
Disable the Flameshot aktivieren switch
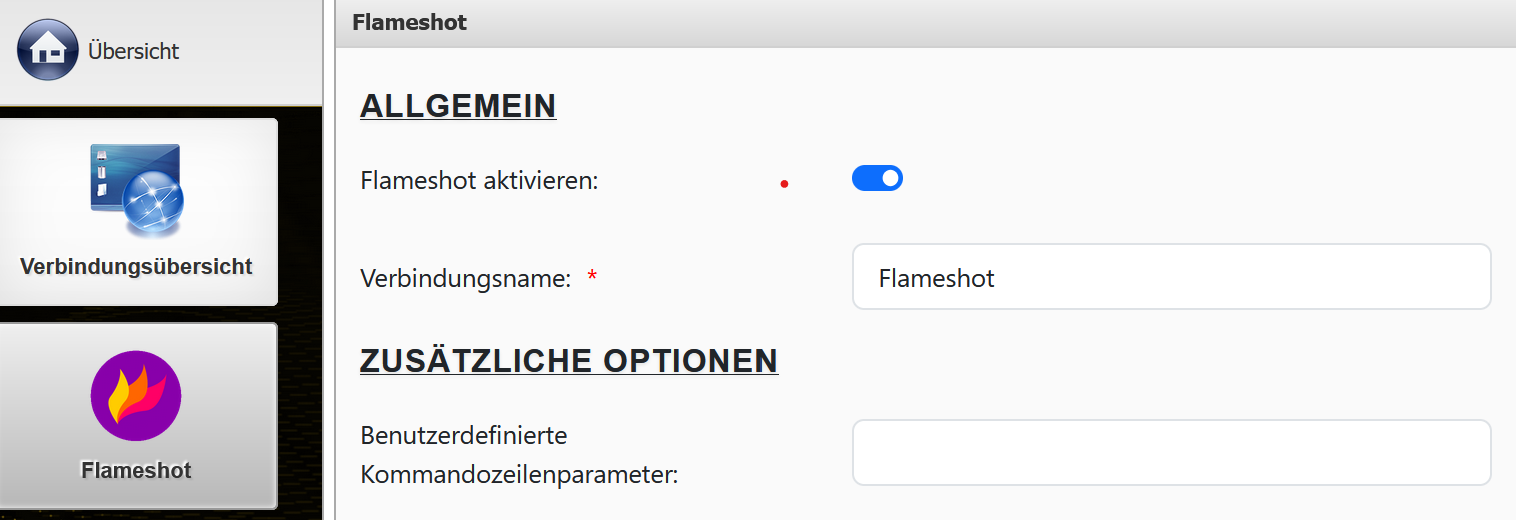point(877,179)
